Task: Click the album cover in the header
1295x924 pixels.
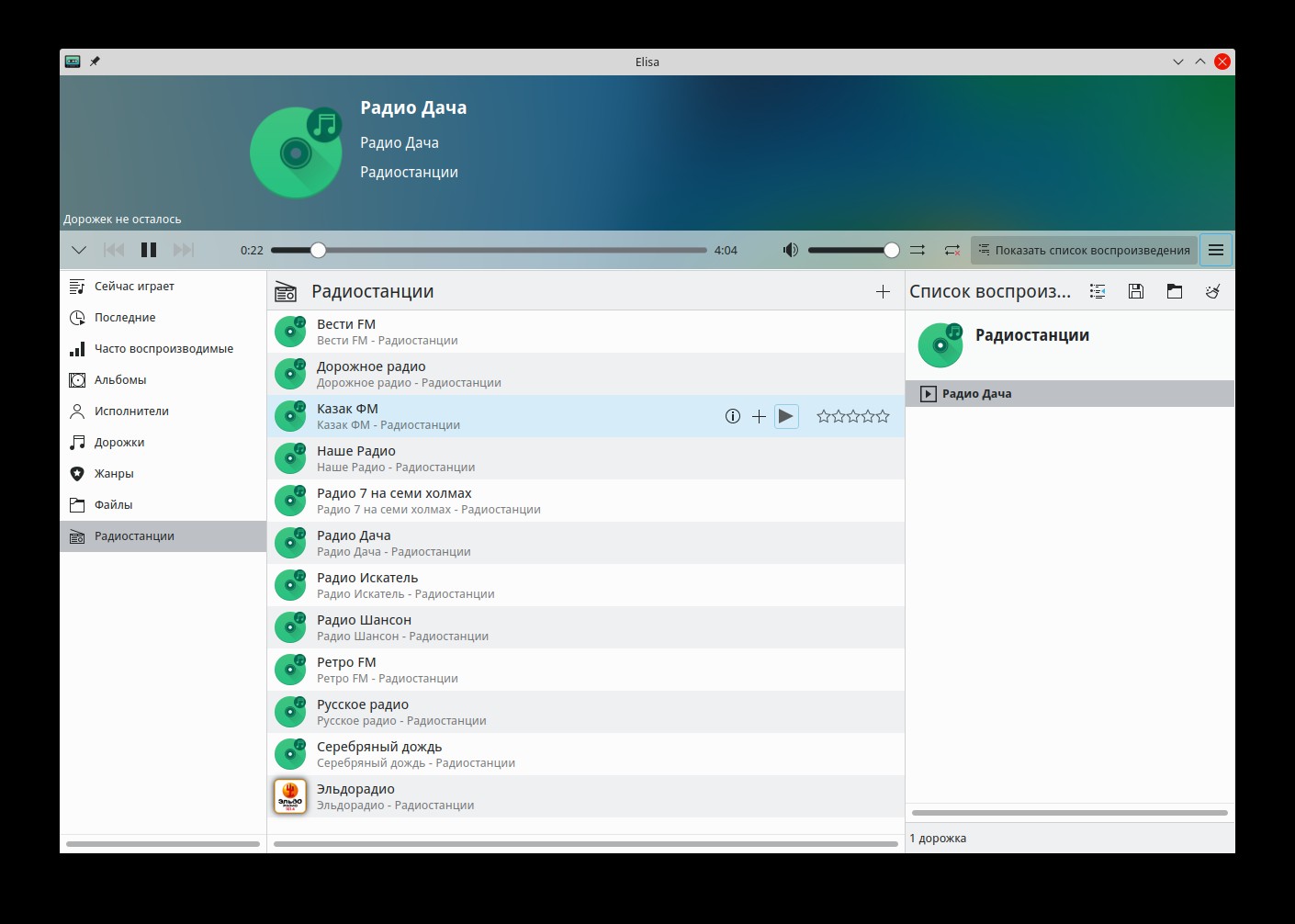Action: [x=297, y=152]
